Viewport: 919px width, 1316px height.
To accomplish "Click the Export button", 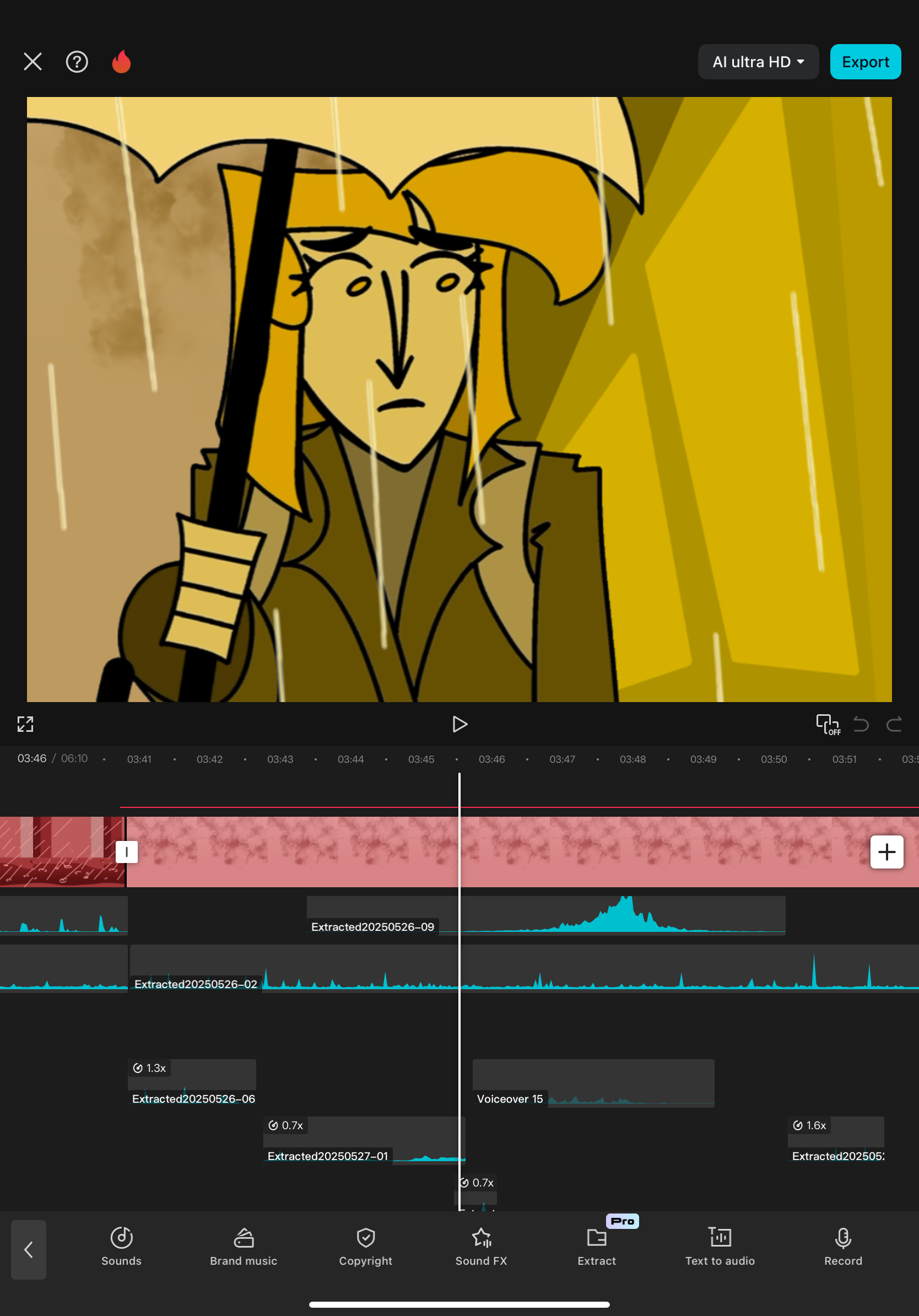I will coord(865,61).
